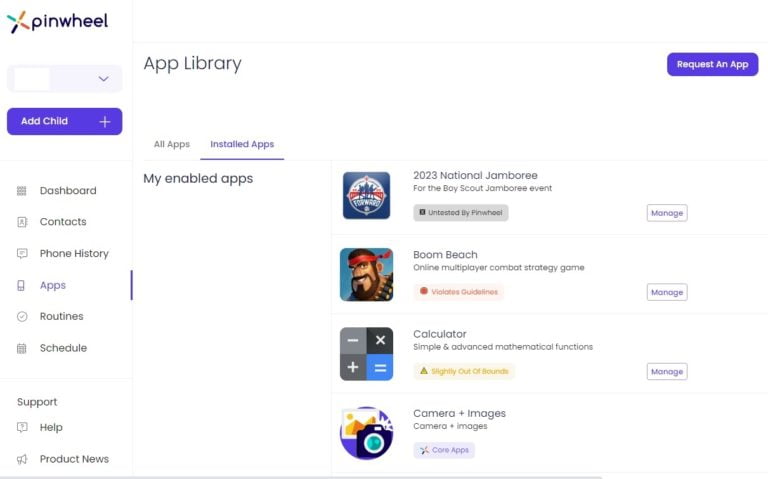Click the Pinwheel logo
The image size is (768, 479).
57,22
